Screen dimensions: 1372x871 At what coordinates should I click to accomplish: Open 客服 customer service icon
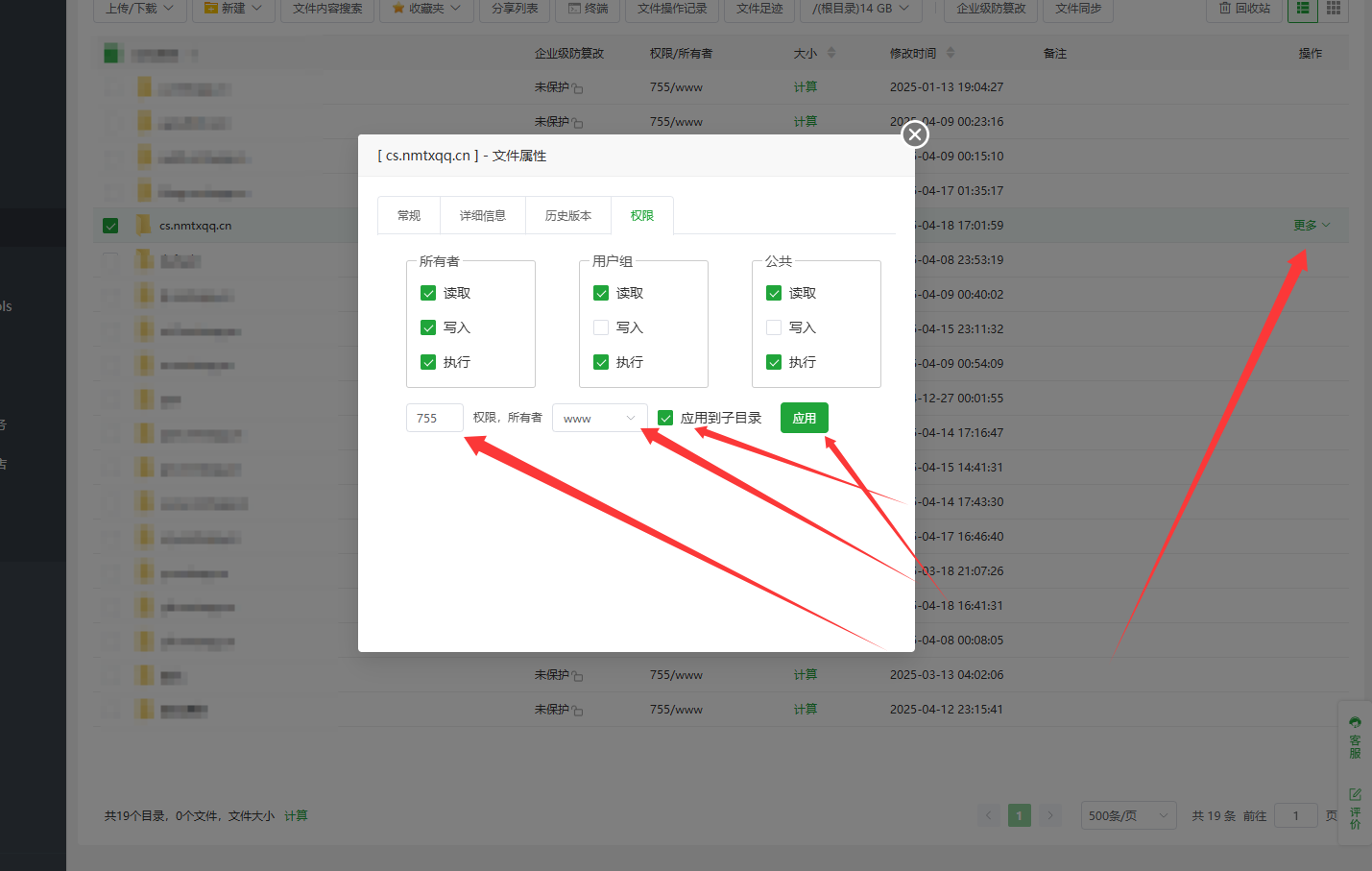(x=1355, y=737)
